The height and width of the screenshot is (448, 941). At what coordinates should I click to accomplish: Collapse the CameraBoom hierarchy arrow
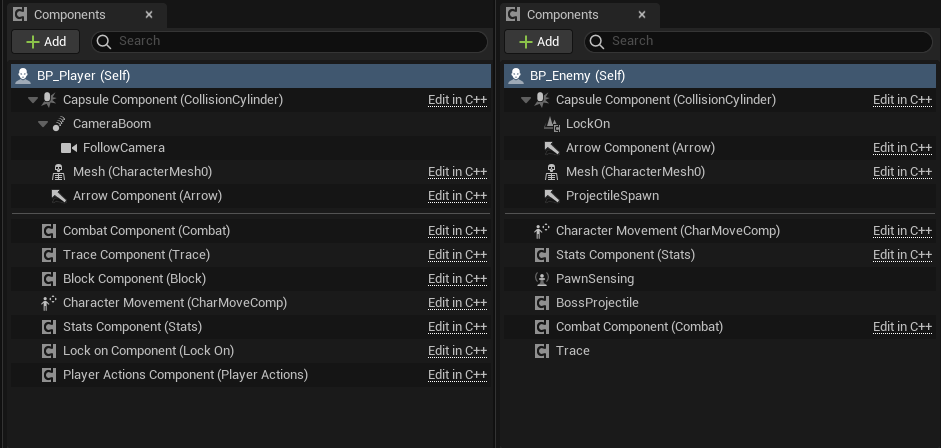tap(43, 124)
